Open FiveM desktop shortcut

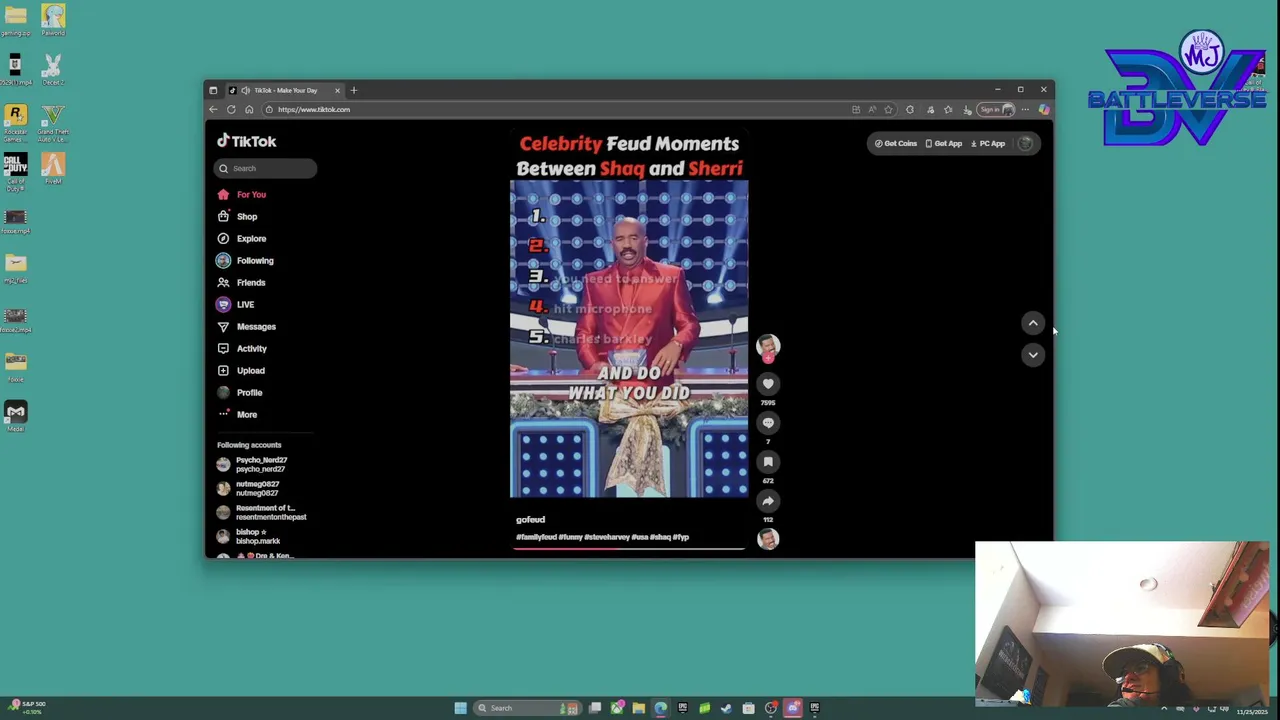tap(53, 168)
